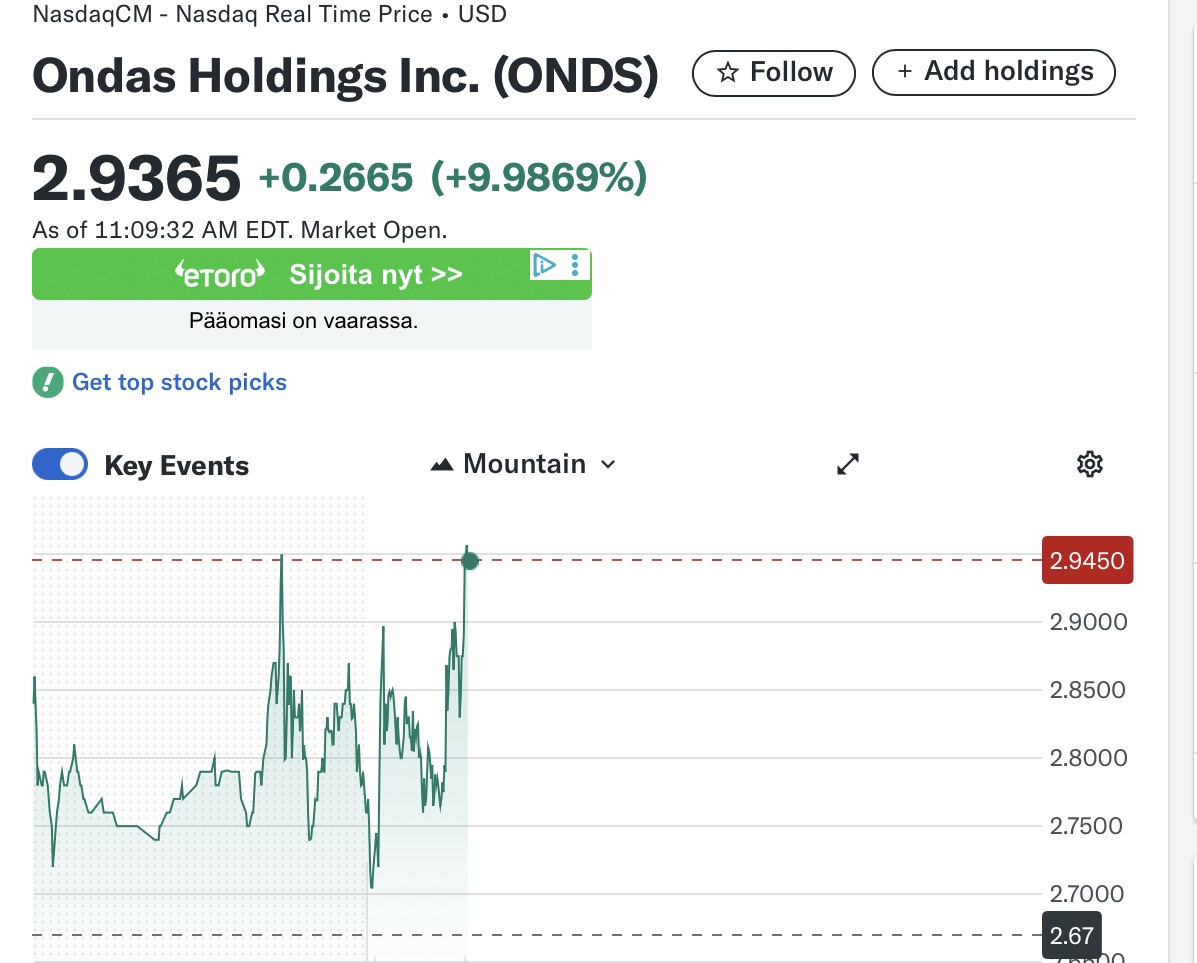Click the 2.67 previous close label
This screenshot has height=963, width=1197.
pyautogui.click(x=1071, y=936)
